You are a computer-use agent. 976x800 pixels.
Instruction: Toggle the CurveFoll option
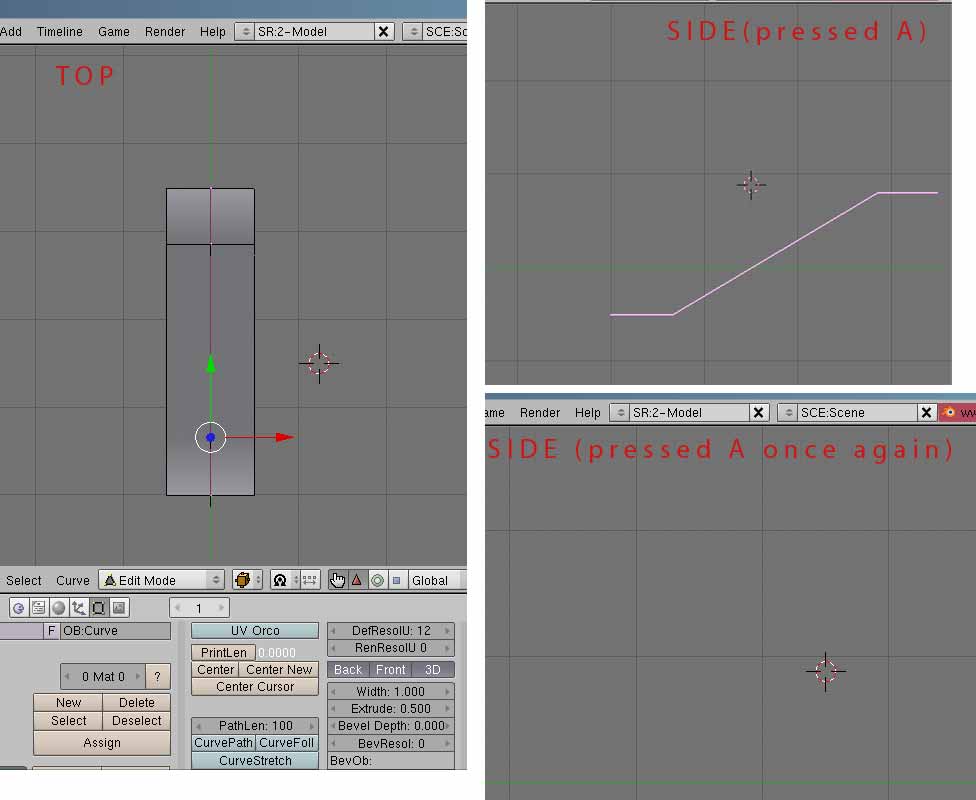(x=286, y=743)
